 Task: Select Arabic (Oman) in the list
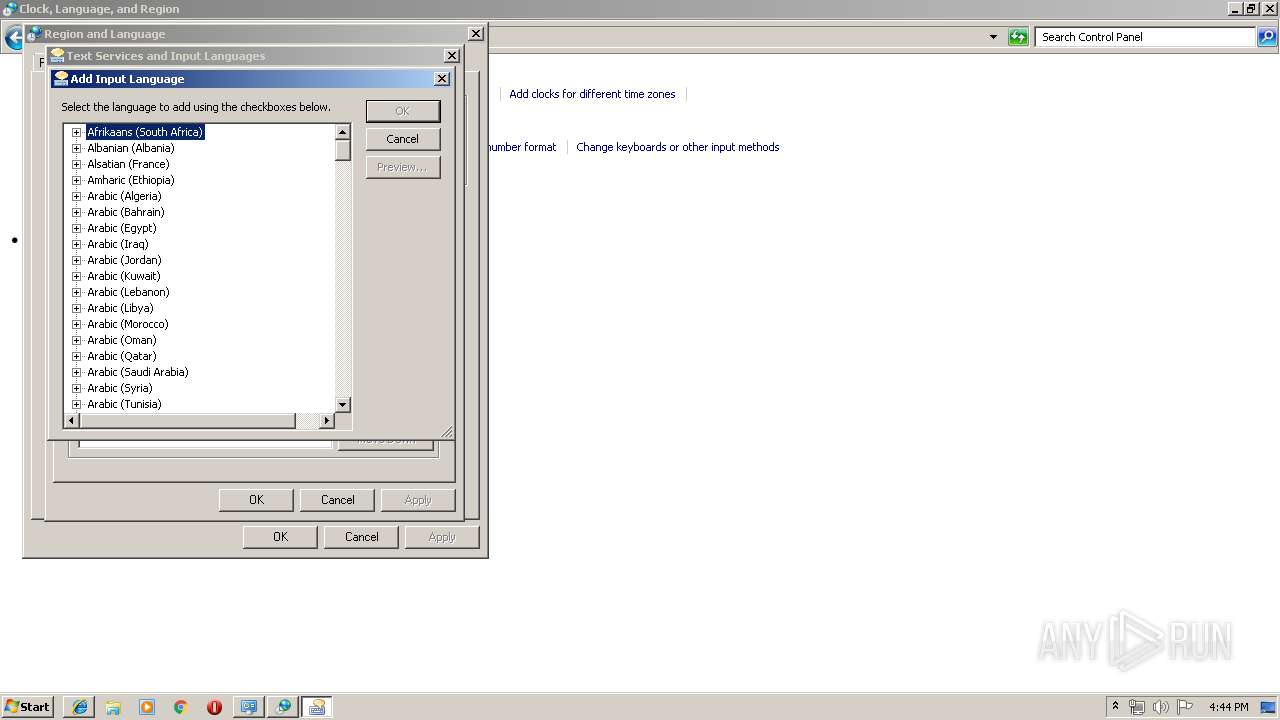tap(121, 340)
